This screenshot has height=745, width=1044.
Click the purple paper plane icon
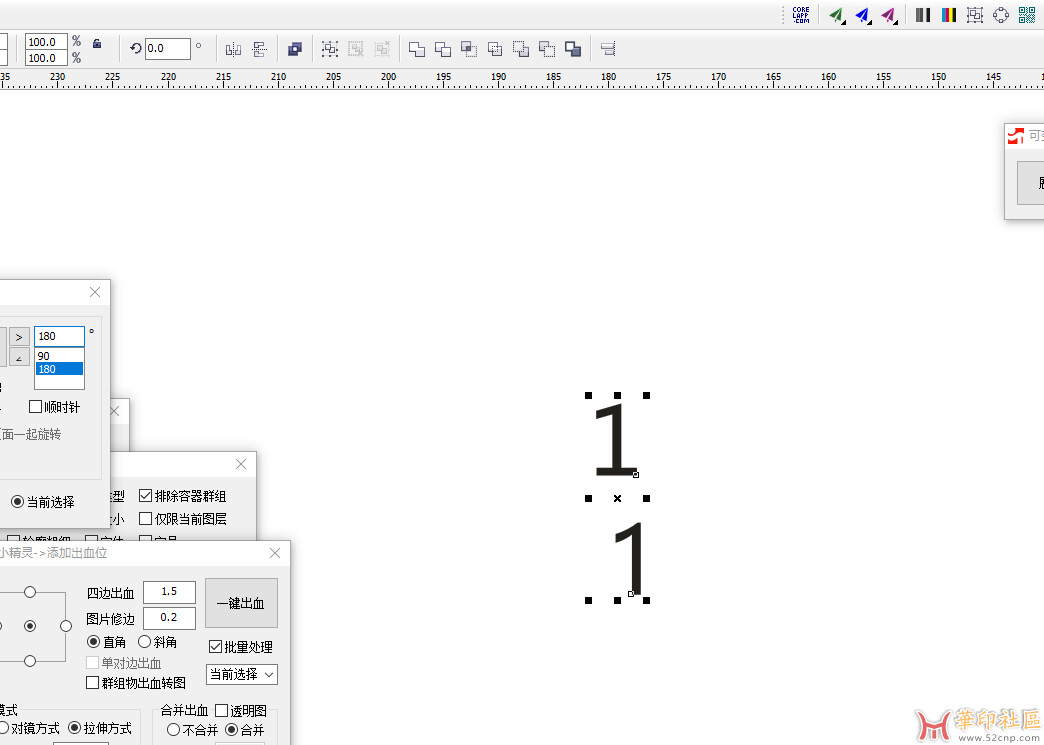(889, 15)
